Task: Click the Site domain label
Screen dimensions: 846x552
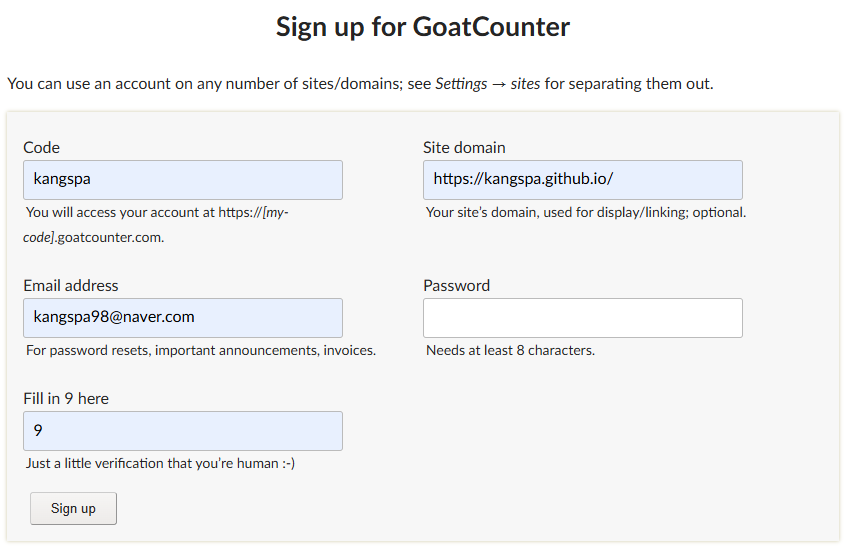Action: click(464, 147)
